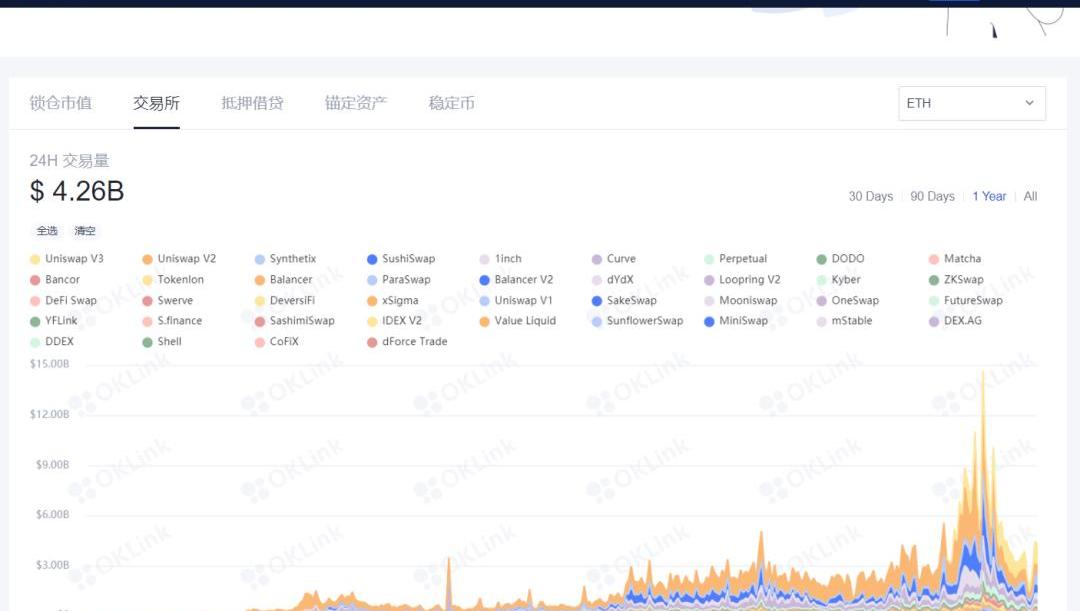This screenshot has height=611, width=1080.
Task: Click the Value Liquid legend dot
Action: pos(484,322)
